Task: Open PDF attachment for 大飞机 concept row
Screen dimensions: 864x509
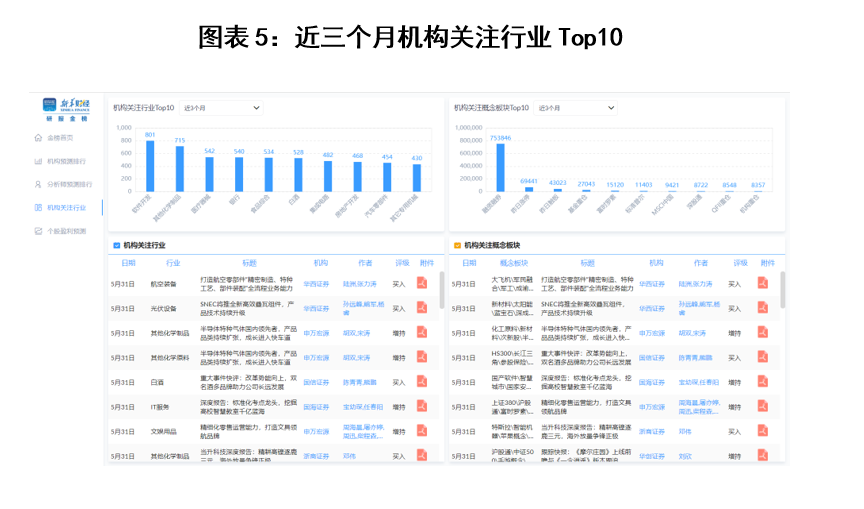Action: pyautogui.click(x=763, y=284)
